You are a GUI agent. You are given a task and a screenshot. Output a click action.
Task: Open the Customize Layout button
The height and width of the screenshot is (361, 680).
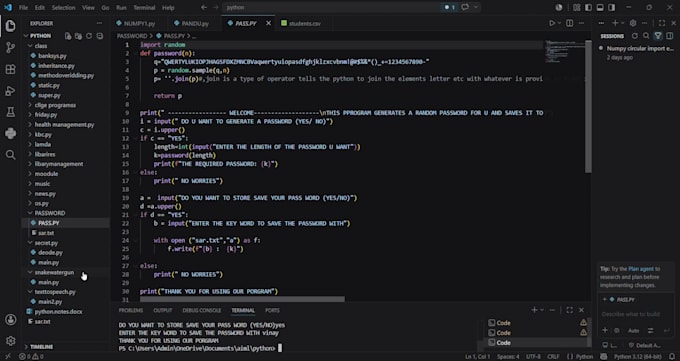576,7
